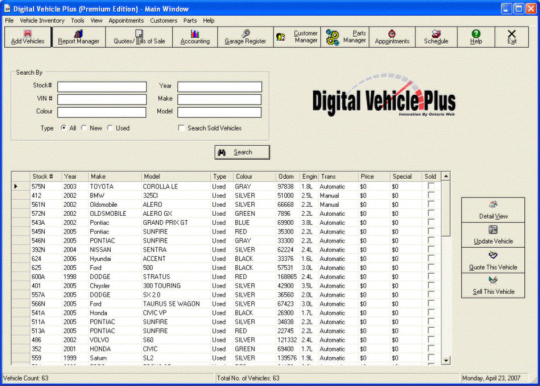This screenshot has height=386, width=540.
Task: Open the Vehicle Inventory menu
Action: [42, 21]
